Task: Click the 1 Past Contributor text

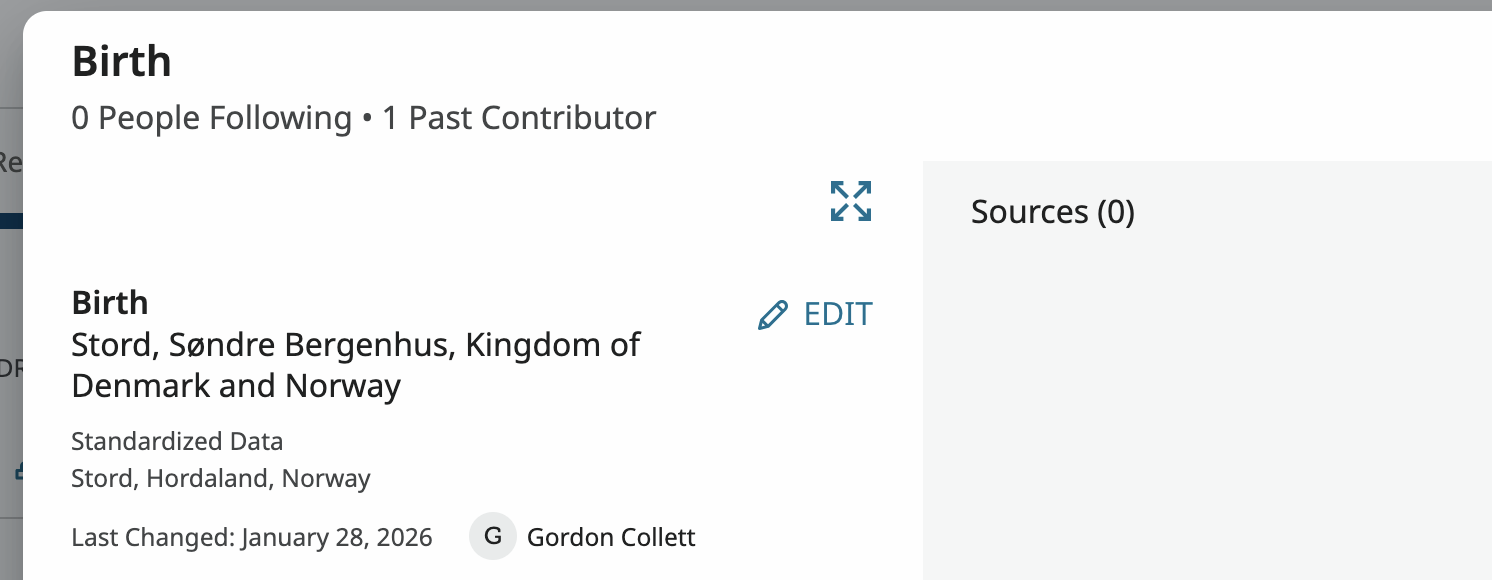Action: [x=519, y=118]
